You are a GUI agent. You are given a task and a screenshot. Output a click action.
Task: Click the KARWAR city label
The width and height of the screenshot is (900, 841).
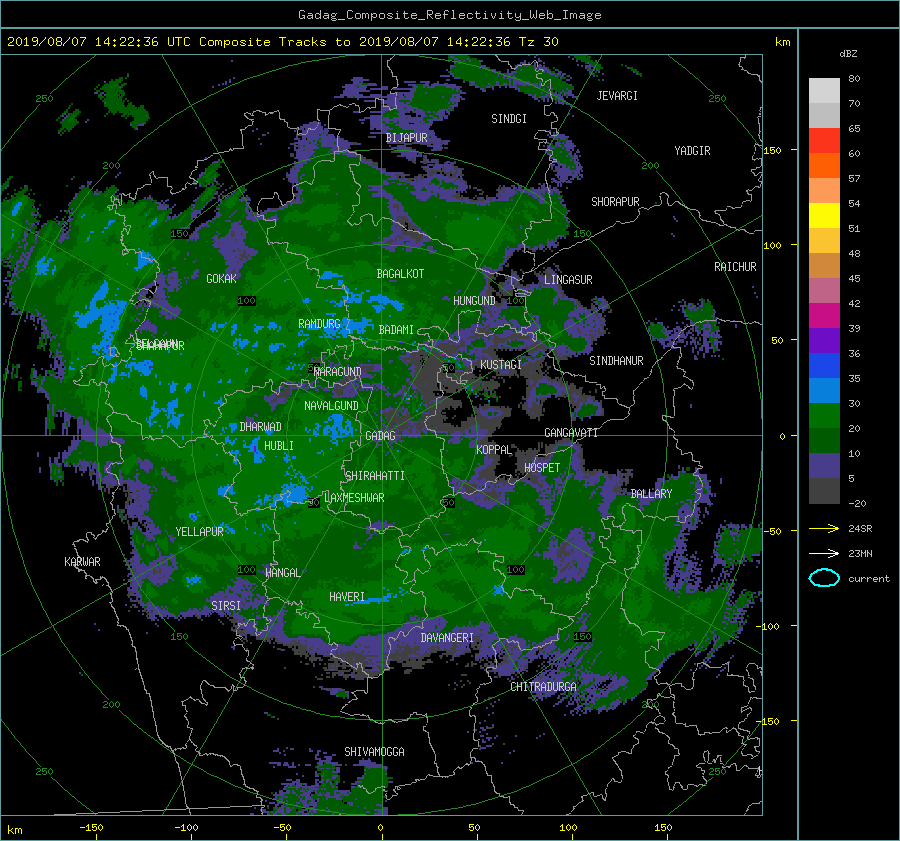click(82, 562)
